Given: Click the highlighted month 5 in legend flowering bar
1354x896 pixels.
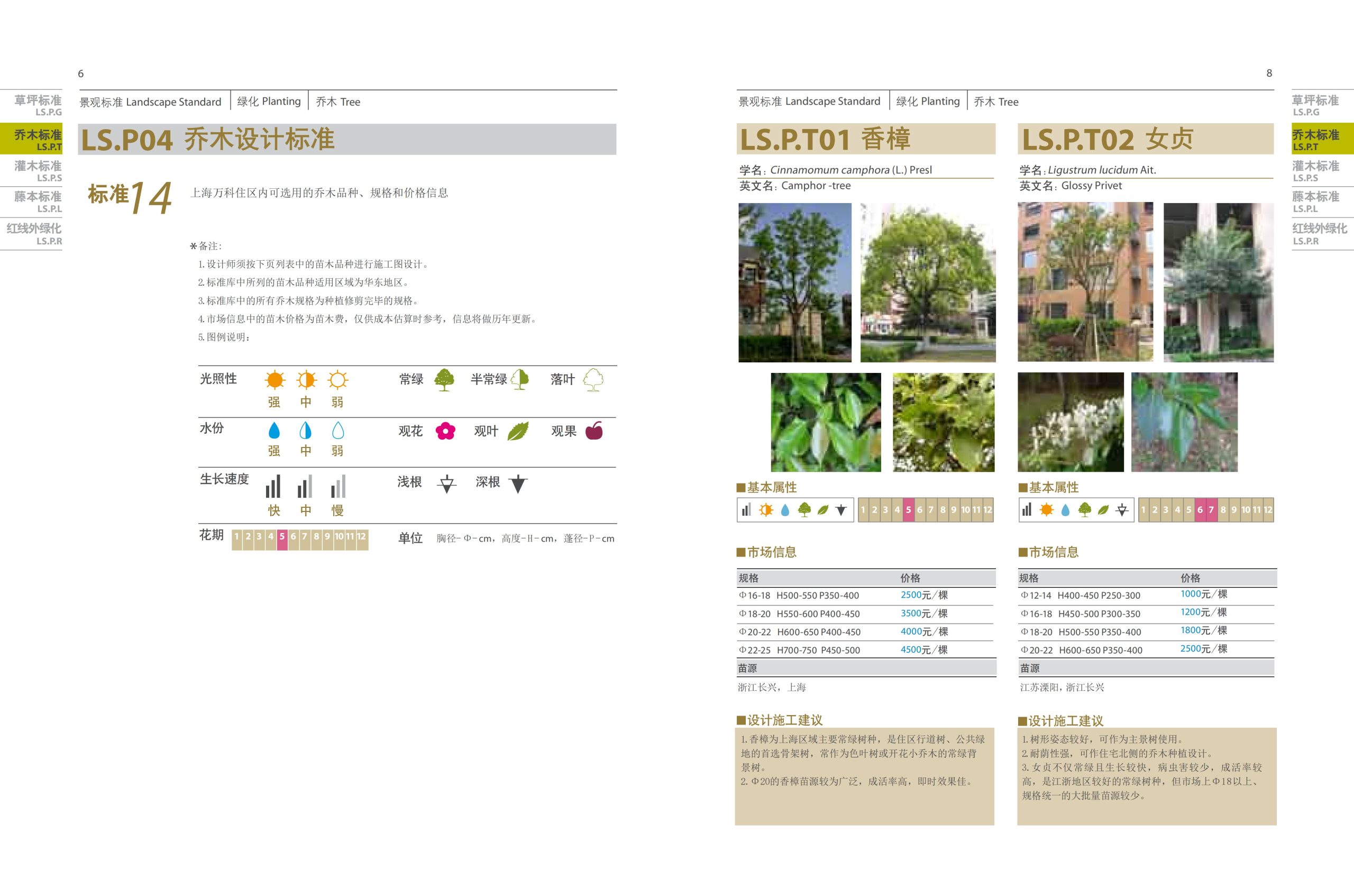Looking at the screenshot, I should click(282, 538).
